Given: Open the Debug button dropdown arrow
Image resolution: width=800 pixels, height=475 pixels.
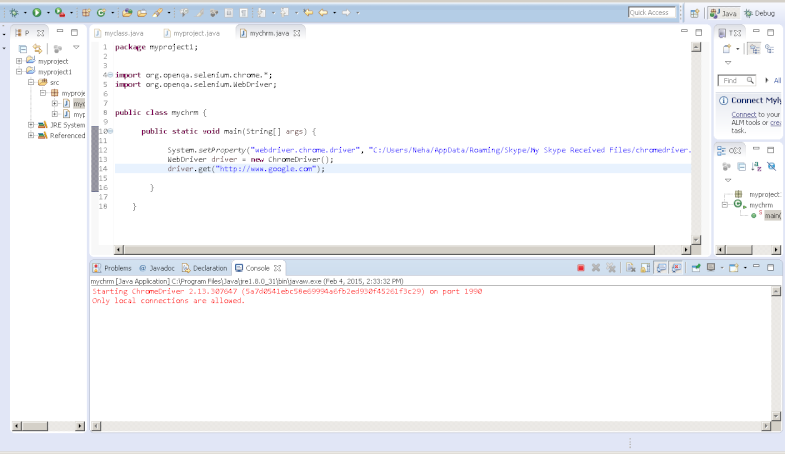Looking at the screenshot, I should [x=25, y=12].
